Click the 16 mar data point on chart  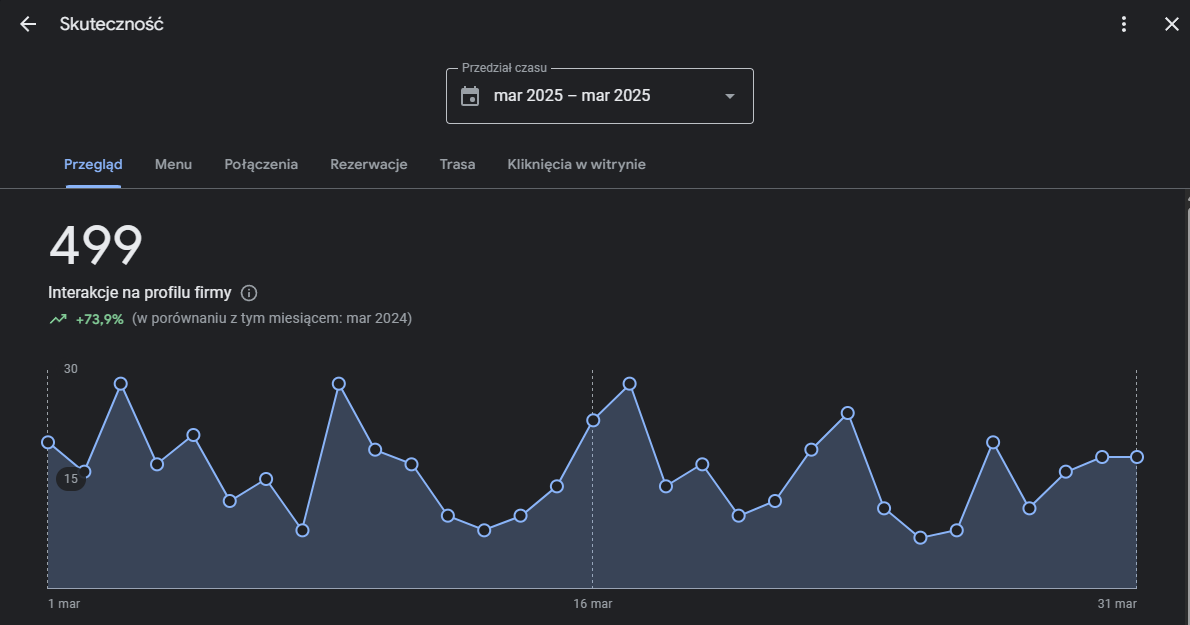point(593,420)
